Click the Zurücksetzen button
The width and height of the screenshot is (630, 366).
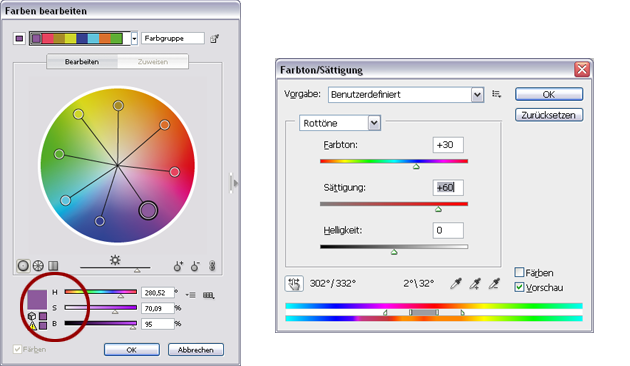click(548, 115)
